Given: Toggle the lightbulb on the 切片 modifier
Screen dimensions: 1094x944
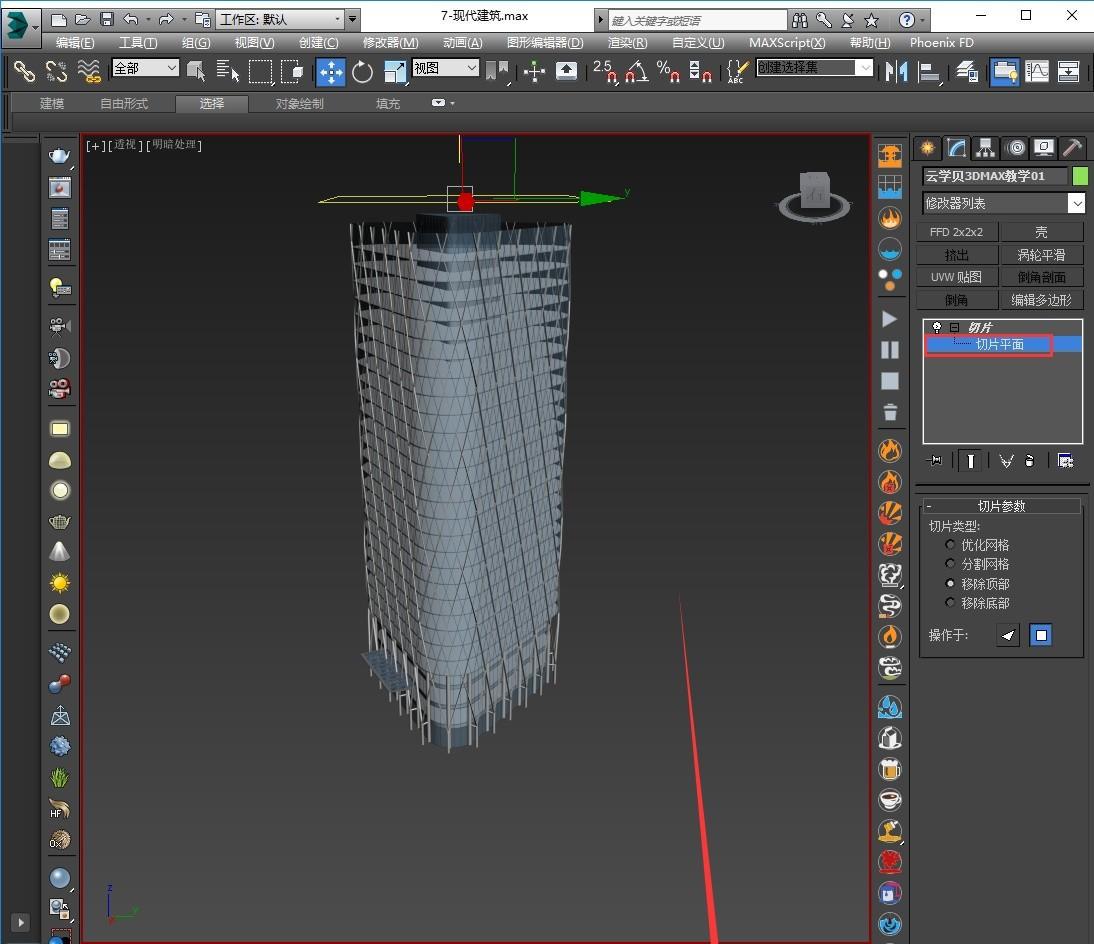Looking at the screenshot, I should coord(937,328).
